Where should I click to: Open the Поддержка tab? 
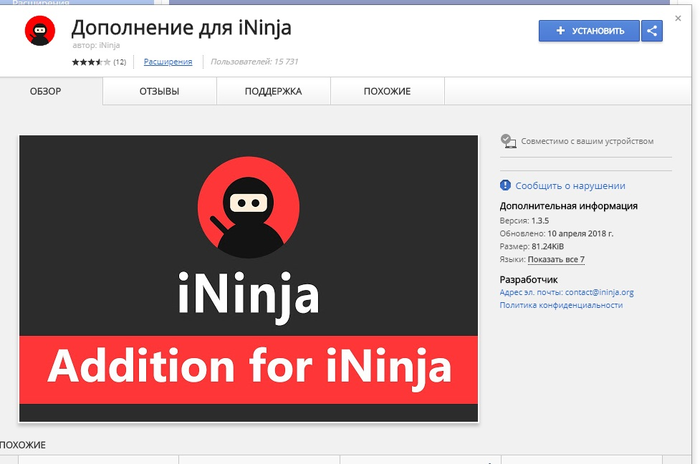tap(273, 91)
